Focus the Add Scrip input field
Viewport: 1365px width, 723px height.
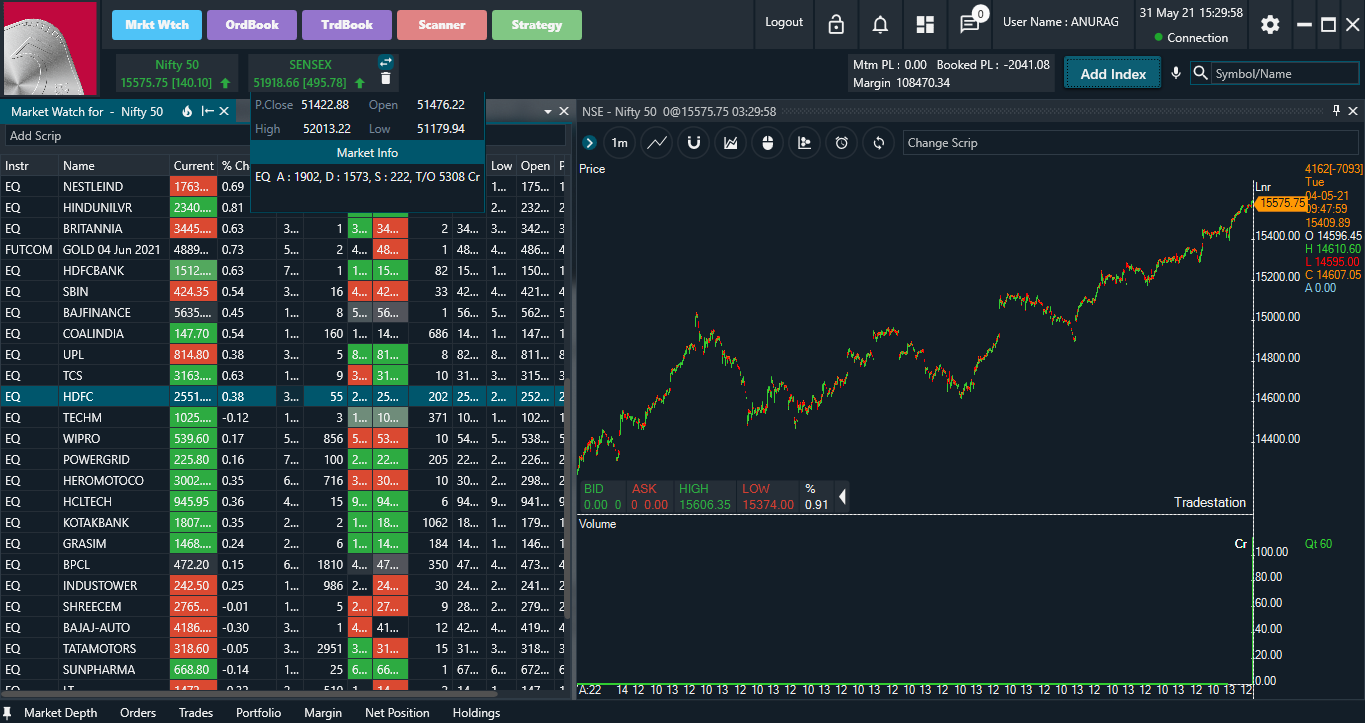(285, 136)
